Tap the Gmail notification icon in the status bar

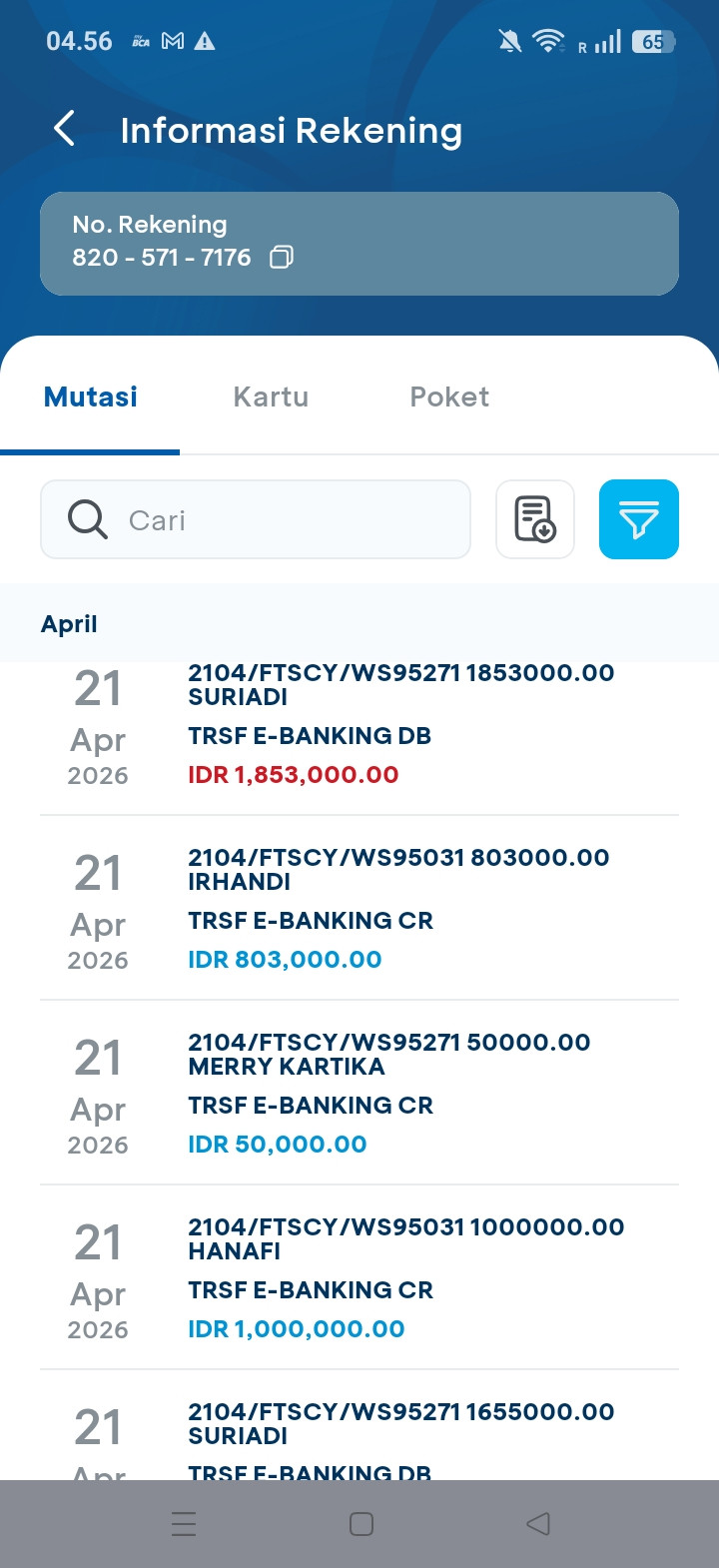[173, 41]
